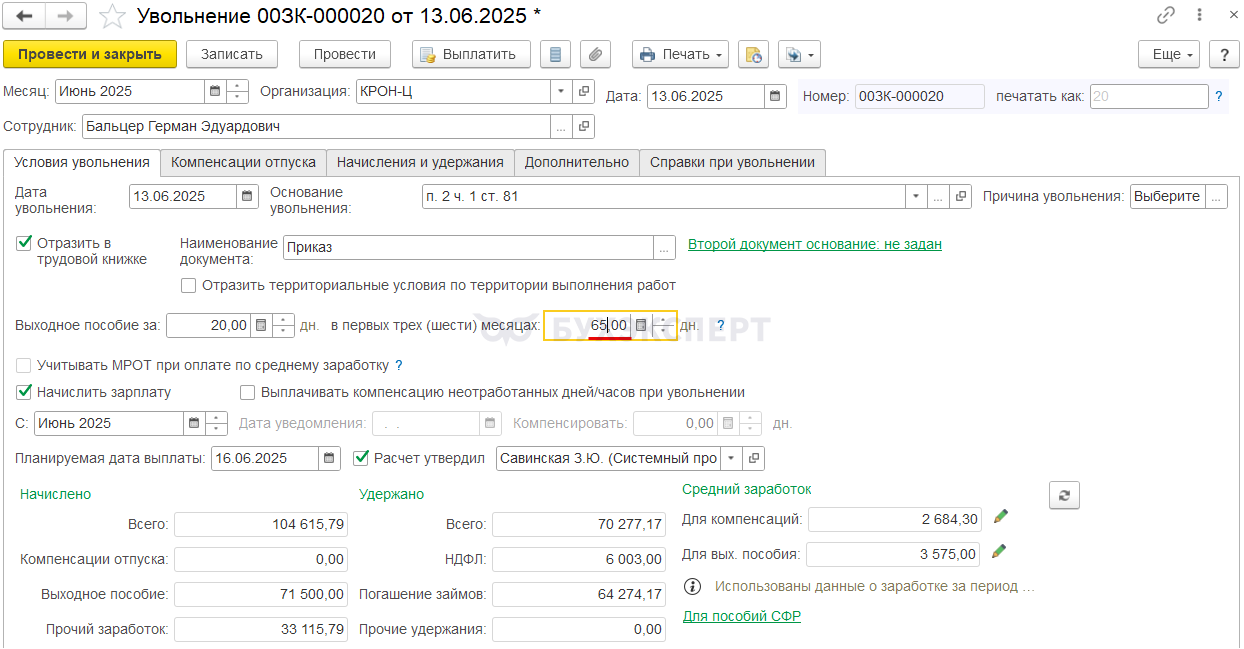Show help for печатать как
This screenshot has width=1244, height=649.
[x=1218, y=97]
